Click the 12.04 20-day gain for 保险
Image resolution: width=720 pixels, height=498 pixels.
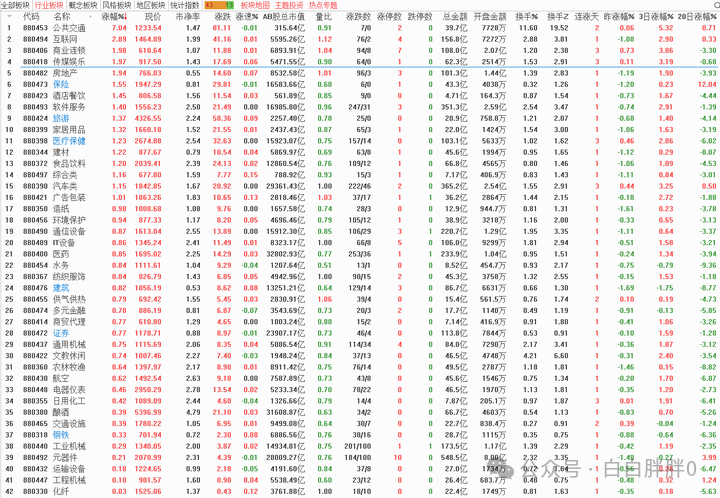707,84
